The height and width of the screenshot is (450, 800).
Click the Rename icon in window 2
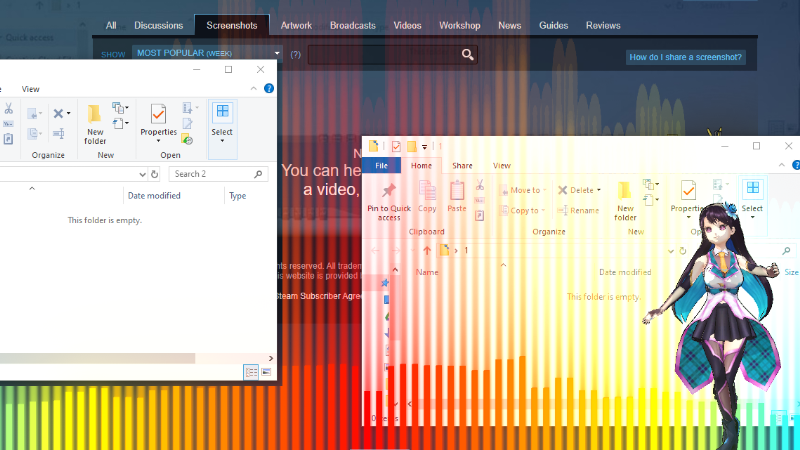coord(59,134)
